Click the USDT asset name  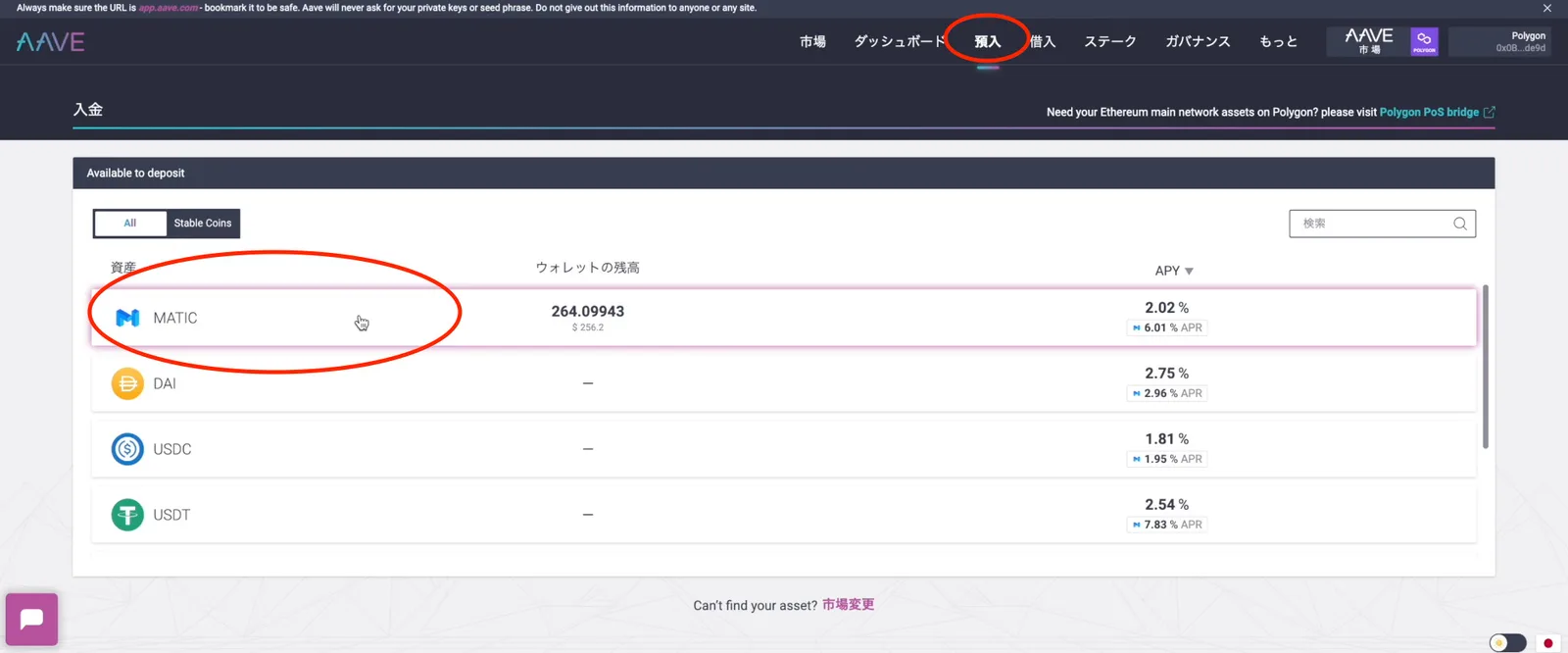171,515
